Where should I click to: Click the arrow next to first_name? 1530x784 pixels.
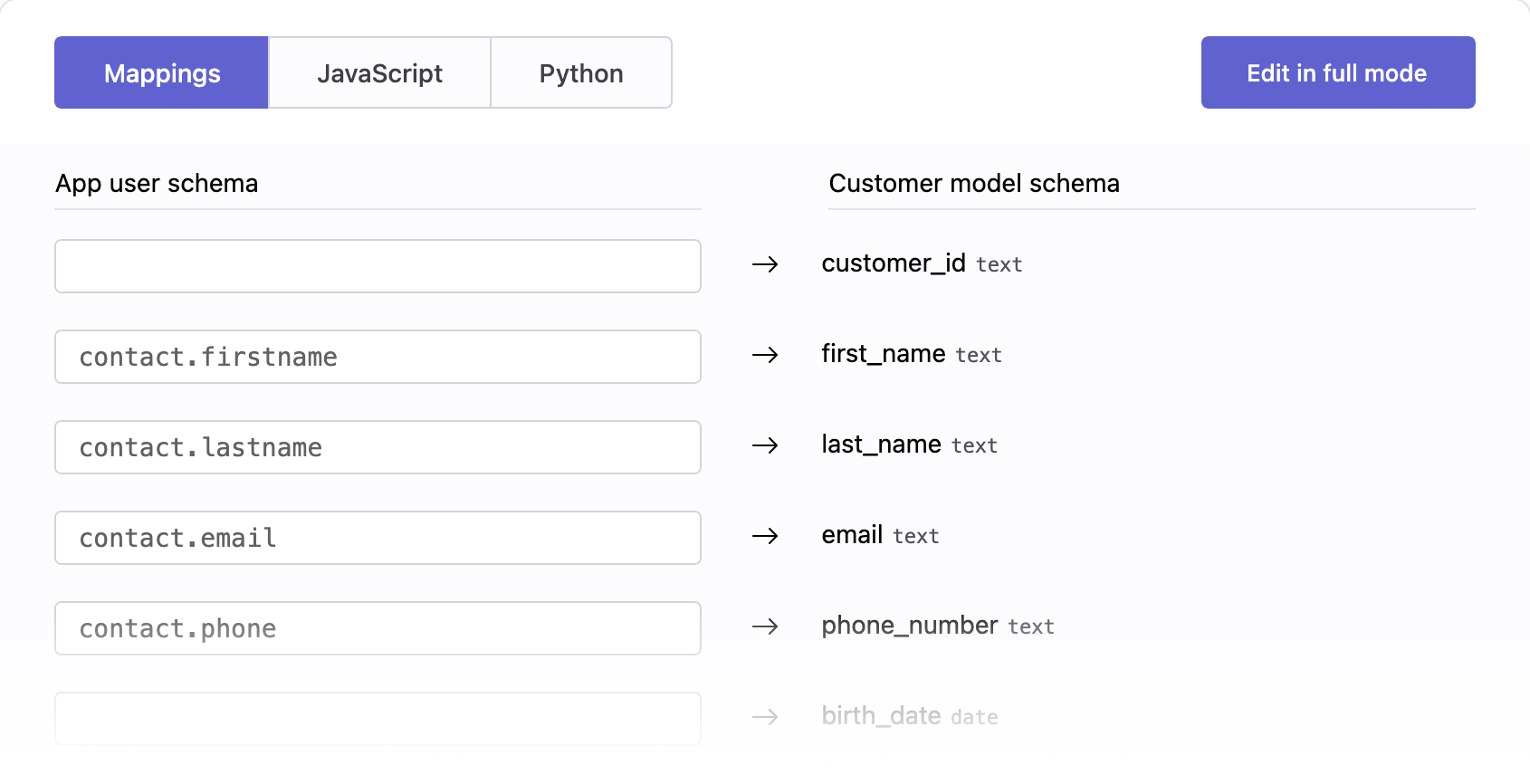765,355
